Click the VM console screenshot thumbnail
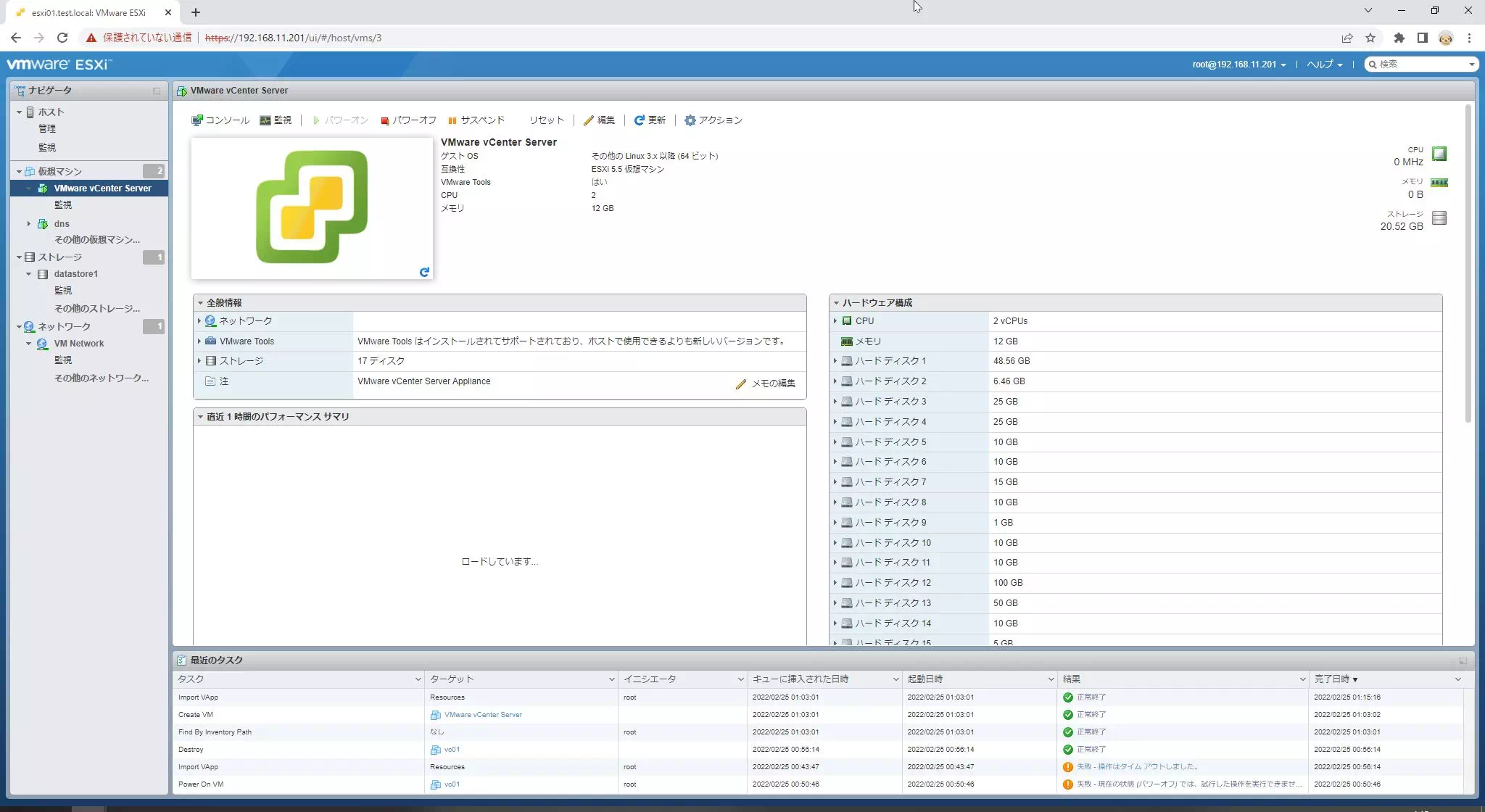1485x812 pixels. tap(312, 208)
